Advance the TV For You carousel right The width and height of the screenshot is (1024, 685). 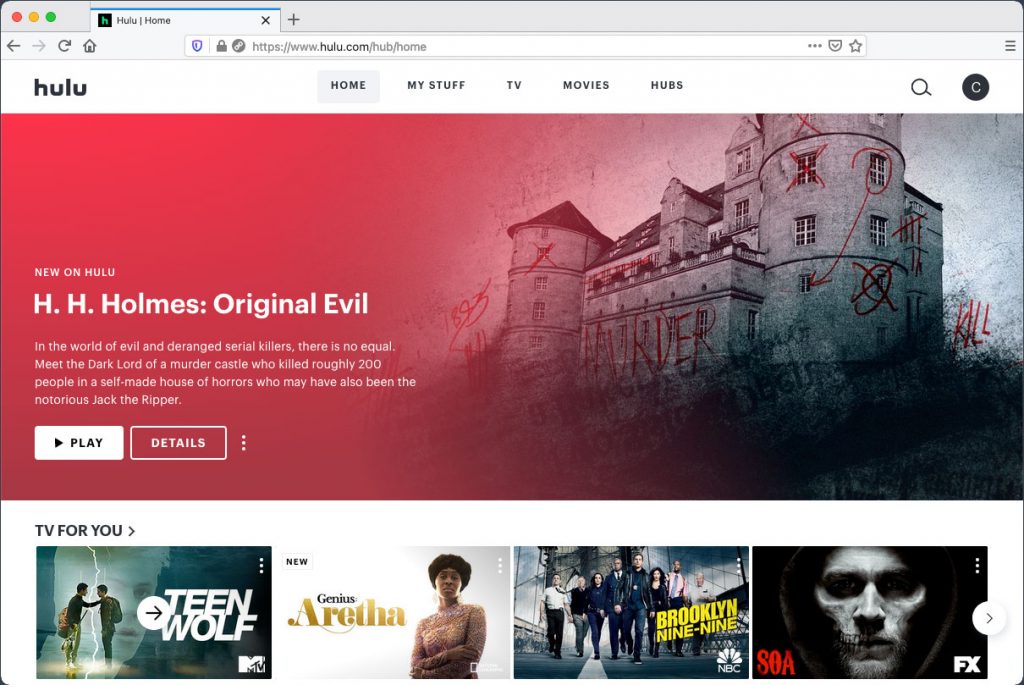989,618
